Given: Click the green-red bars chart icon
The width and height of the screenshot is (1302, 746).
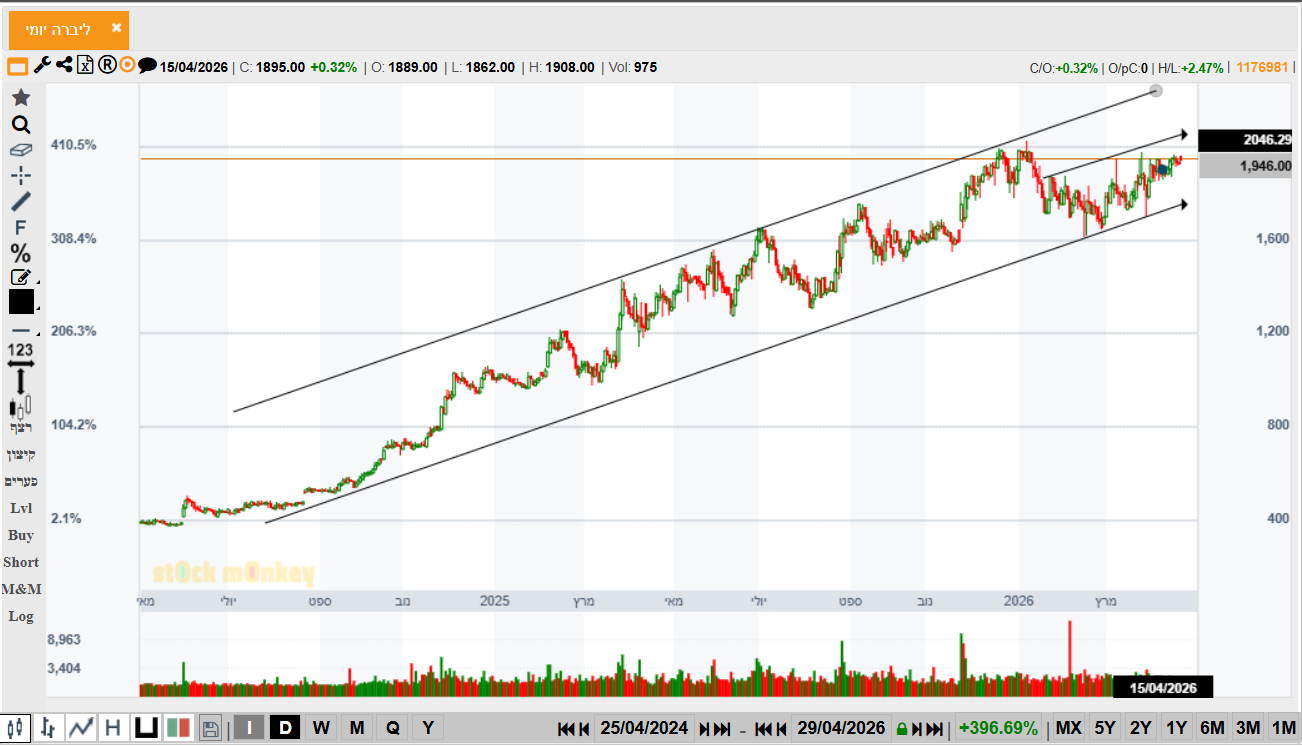Looking at the screenshot, I should [178, 727].
